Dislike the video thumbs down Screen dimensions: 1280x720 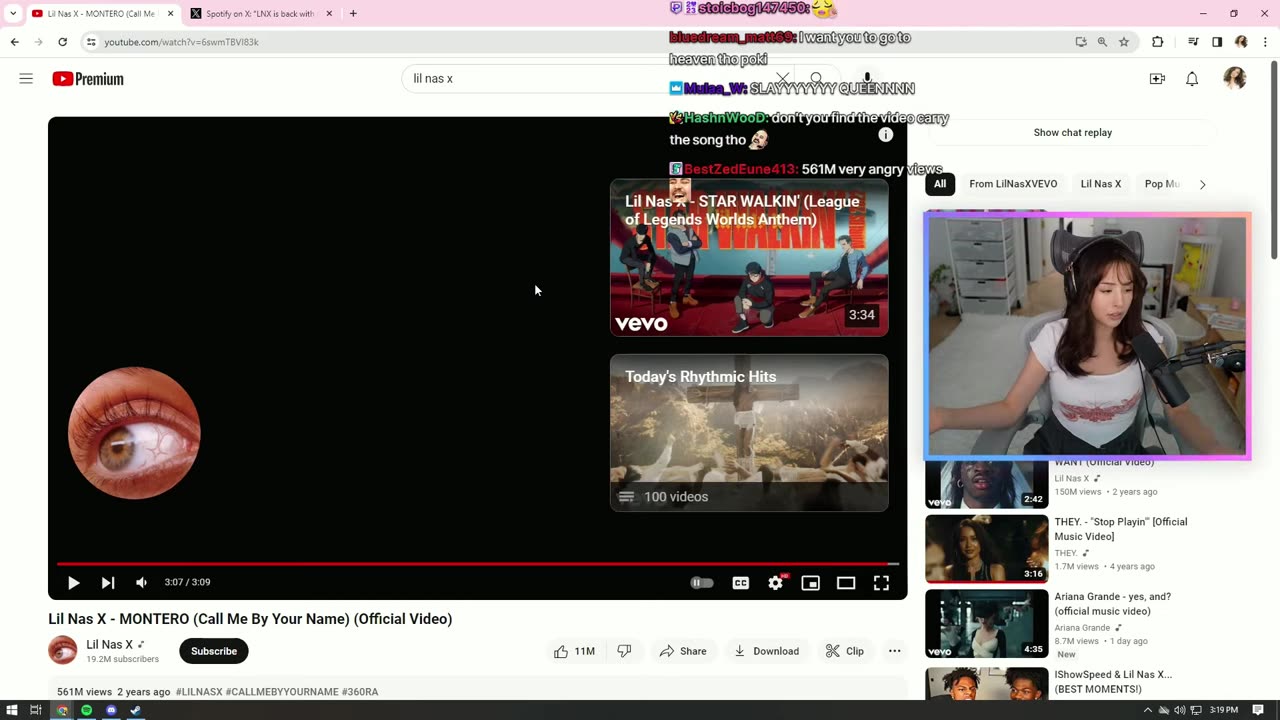click(x=624, y=651)
